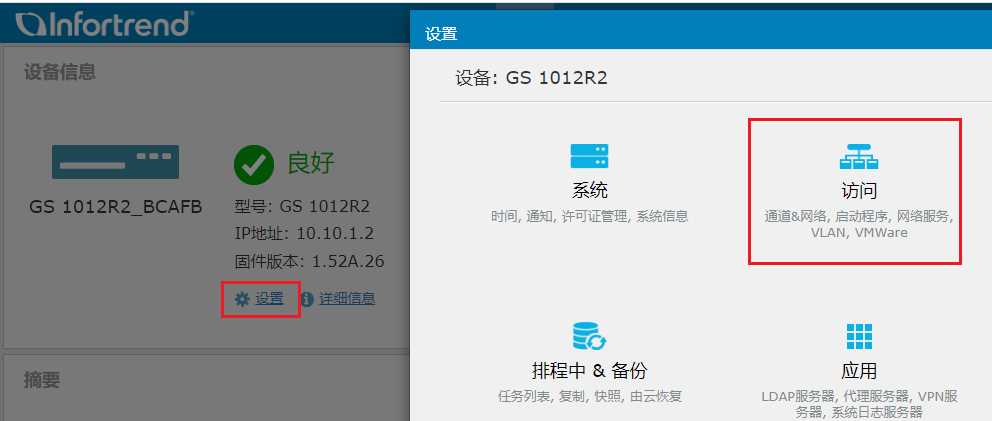Click the System server icon
The image size is (992, 421).
coord(590,156)
